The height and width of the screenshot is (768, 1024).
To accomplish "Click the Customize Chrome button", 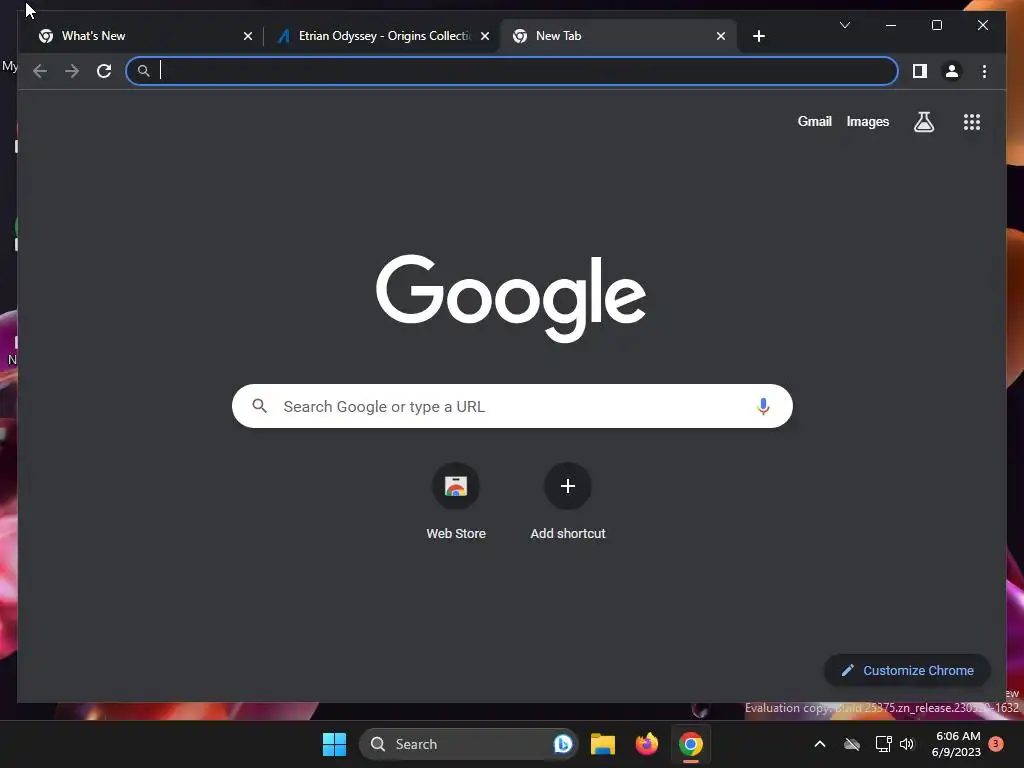I will (x=907, y=671).
